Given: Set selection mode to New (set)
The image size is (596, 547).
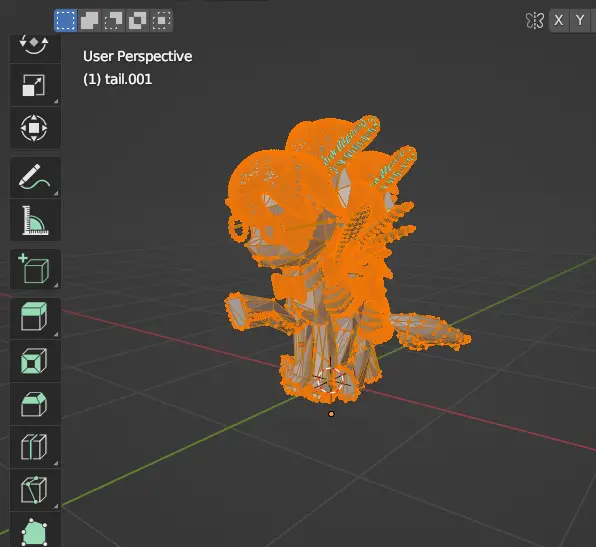Looking at the screenshot, I should [x=66, y=20].
